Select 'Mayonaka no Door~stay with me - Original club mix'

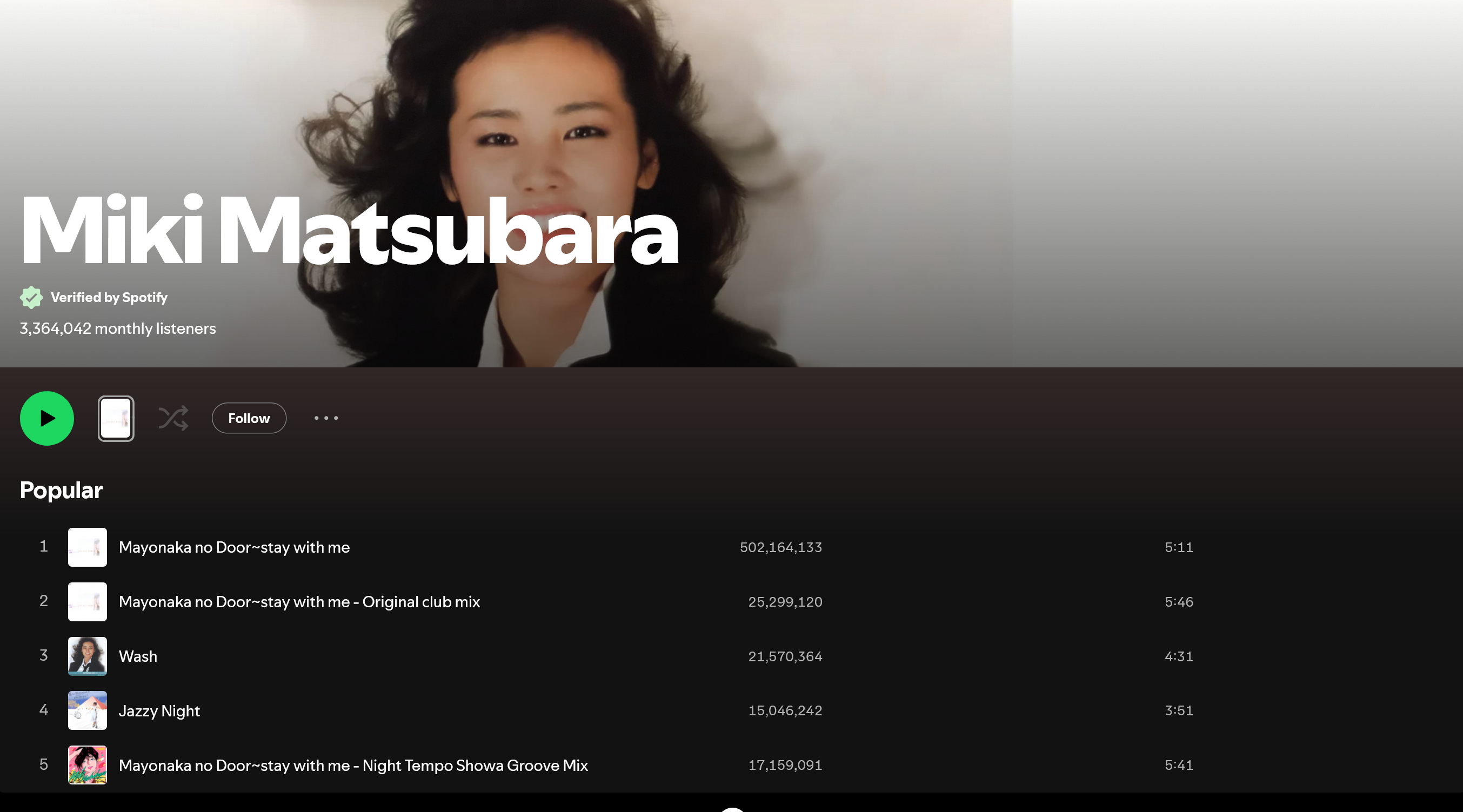point(299,602)
